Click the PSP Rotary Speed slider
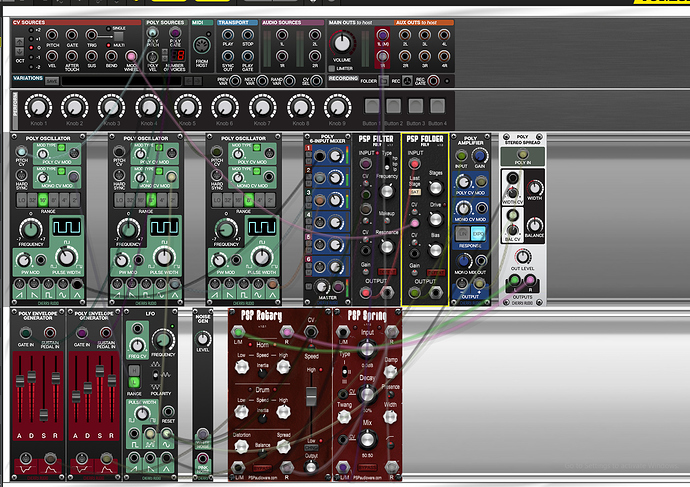This screenshot has height=487, width=690. 311,395
